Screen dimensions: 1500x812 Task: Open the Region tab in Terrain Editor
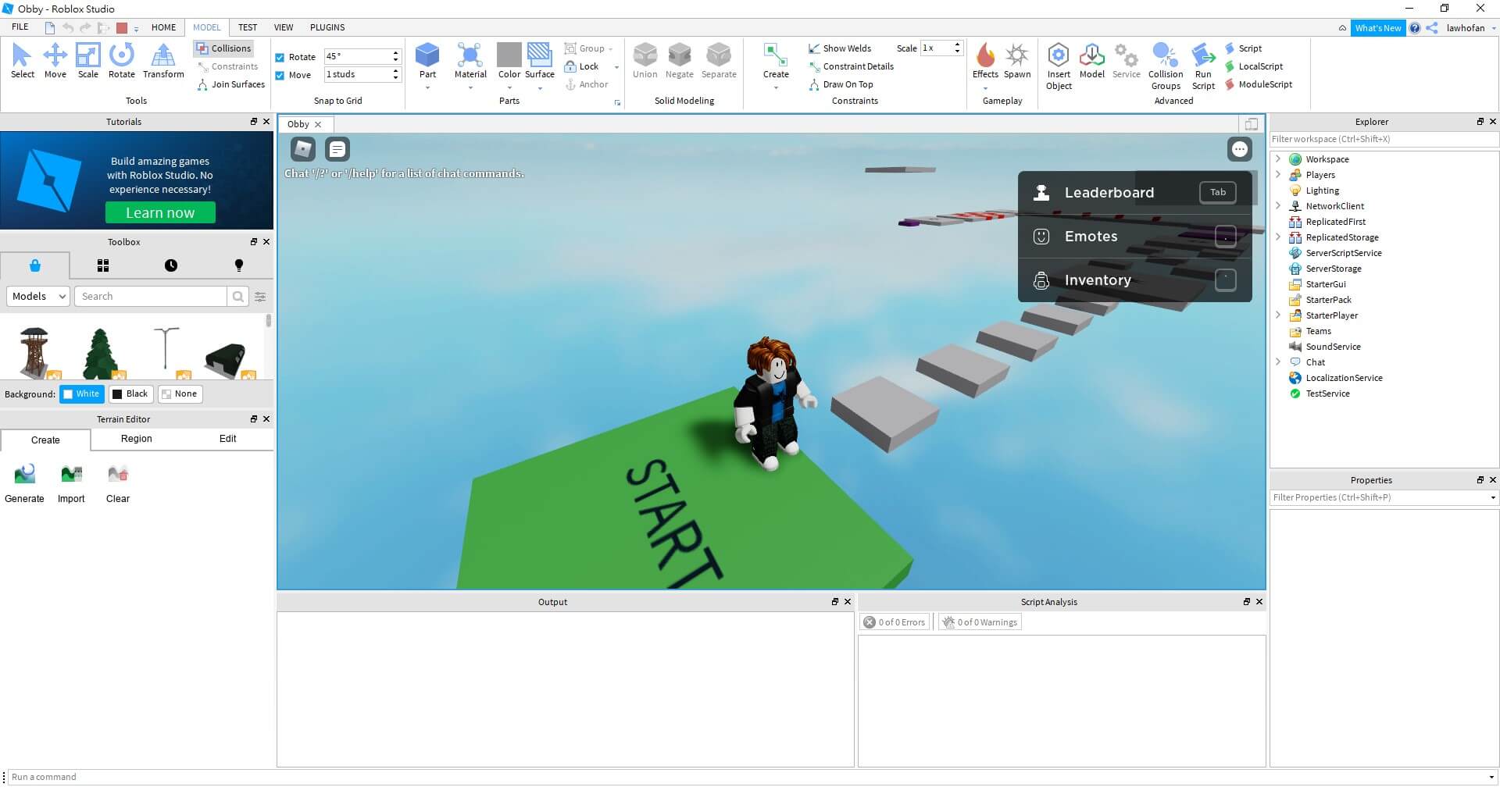pos(136,439)
